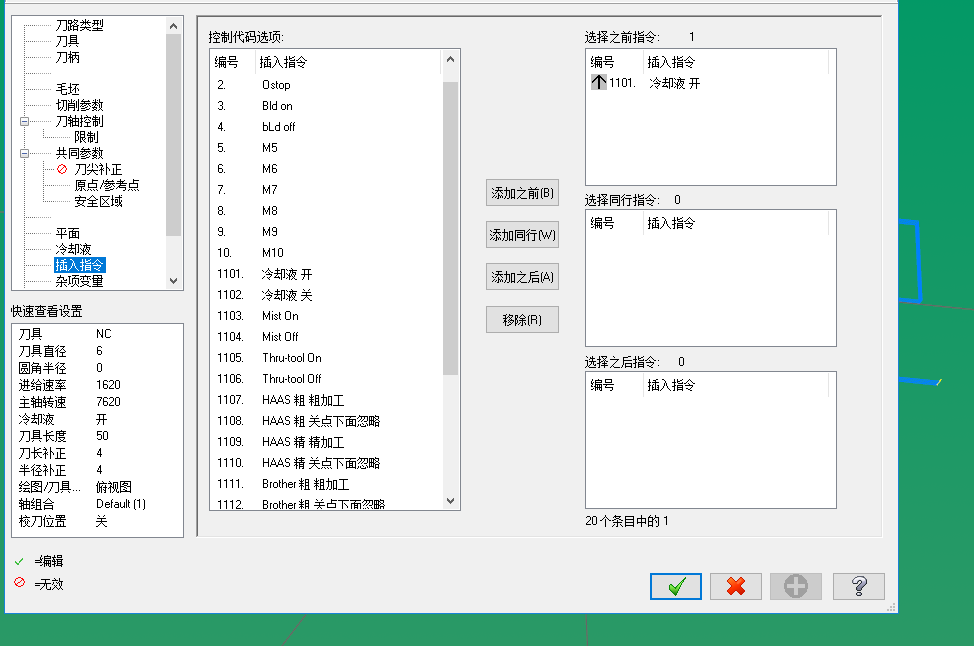Viewport: 974px width, 646px height.
Task: Click the up-arrow icon beside 1101 in before list
Action: 598,82
